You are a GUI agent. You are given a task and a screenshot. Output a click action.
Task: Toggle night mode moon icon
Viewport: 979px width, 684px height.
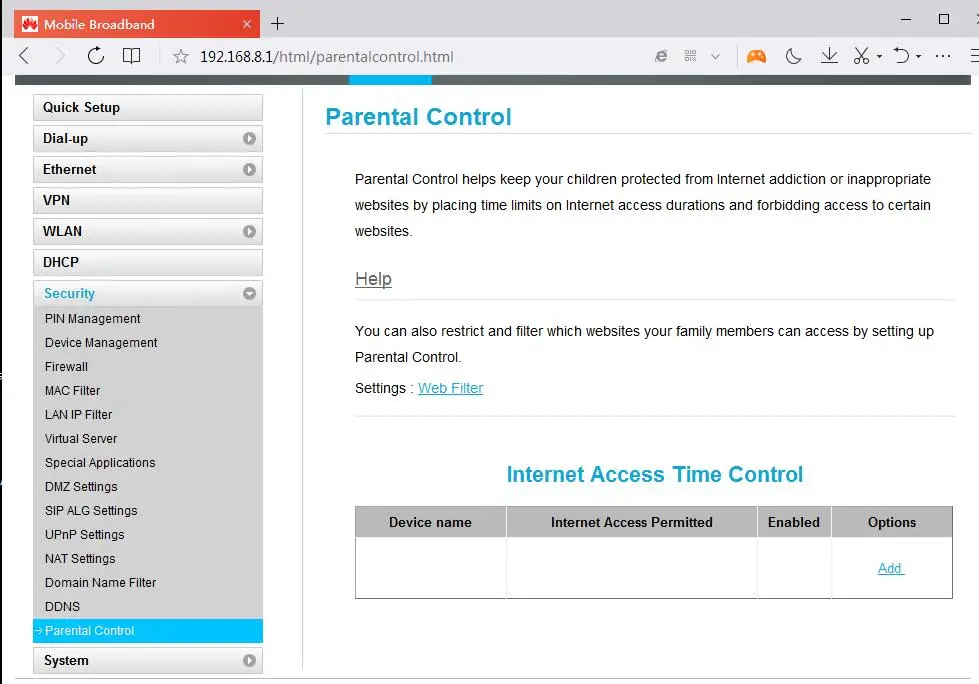[x=793, y=57]
